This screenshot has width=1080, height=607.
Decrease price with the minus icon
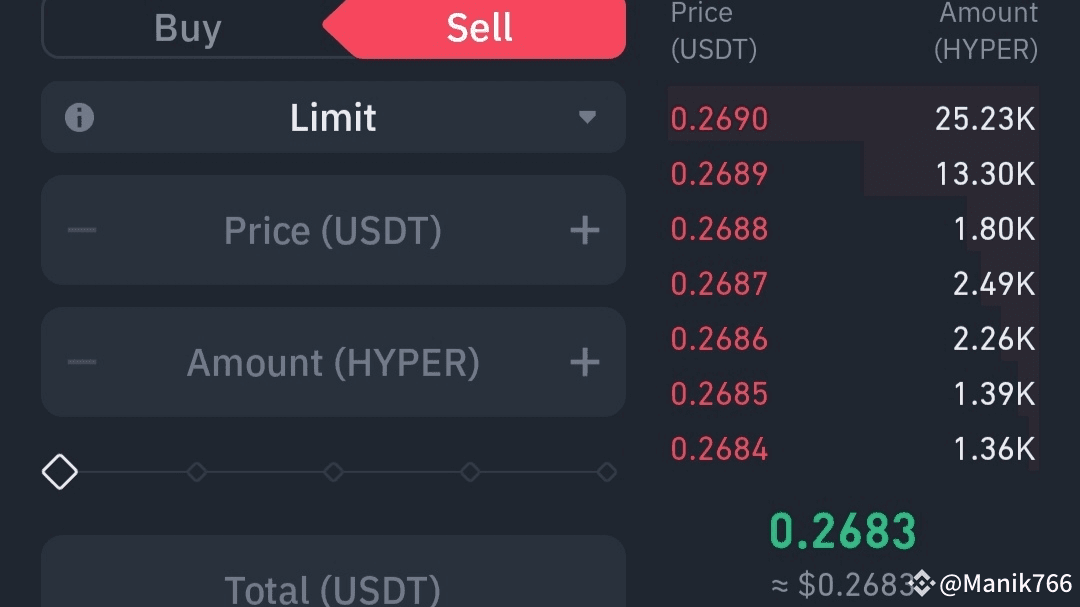pyautogui.click(x=82, y=231)
